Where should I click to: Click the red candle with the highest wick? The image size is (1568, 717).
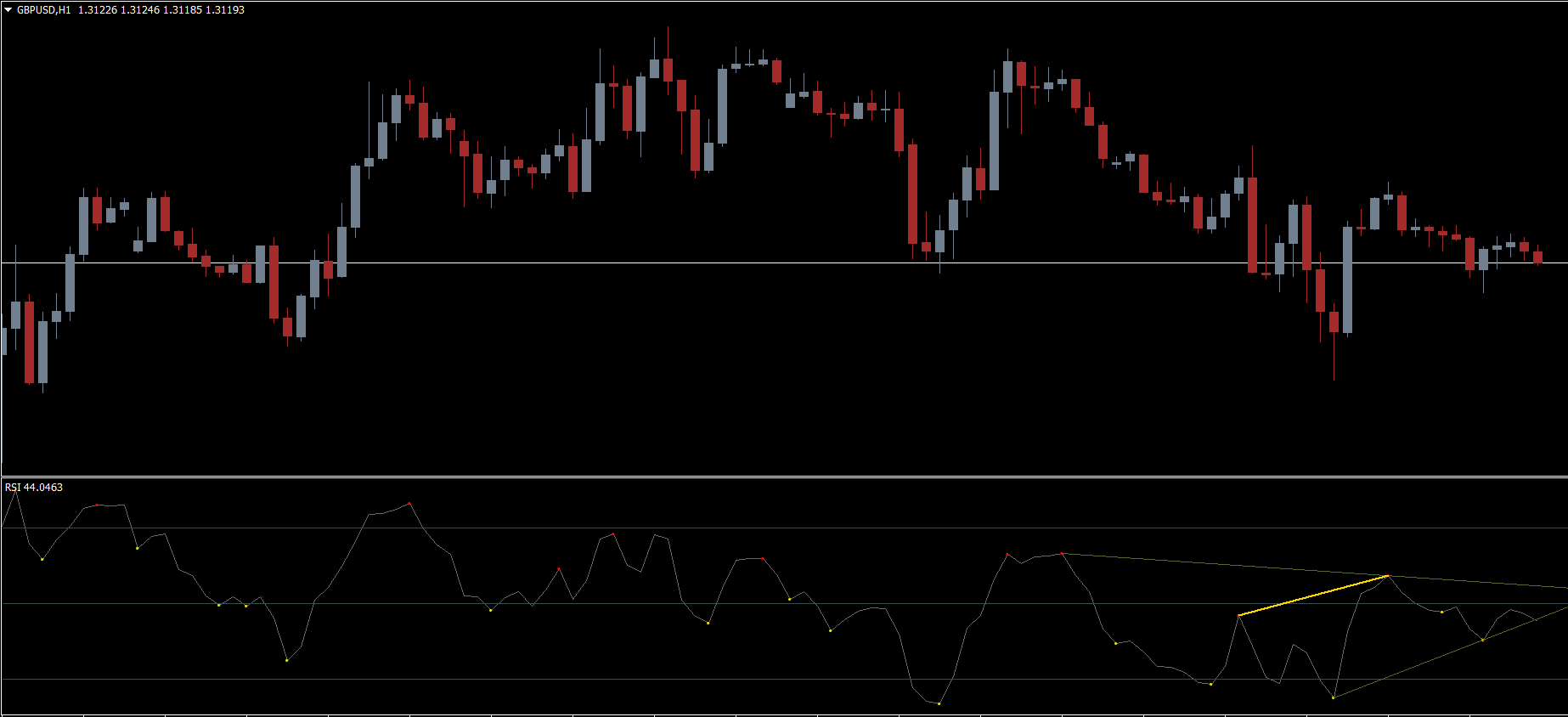pyautogui.click(x=668, y=70)
